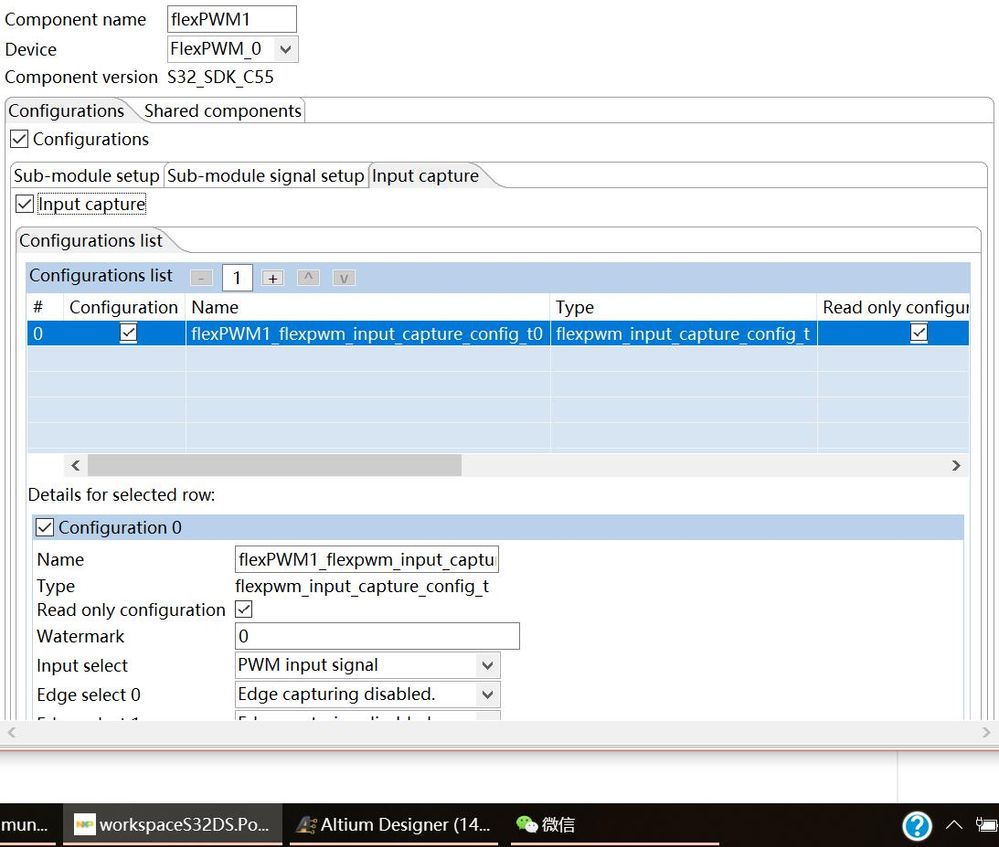Open Altium Designer from the taskbar
Viewport: 999px width, 847px height.
point(394,825)
